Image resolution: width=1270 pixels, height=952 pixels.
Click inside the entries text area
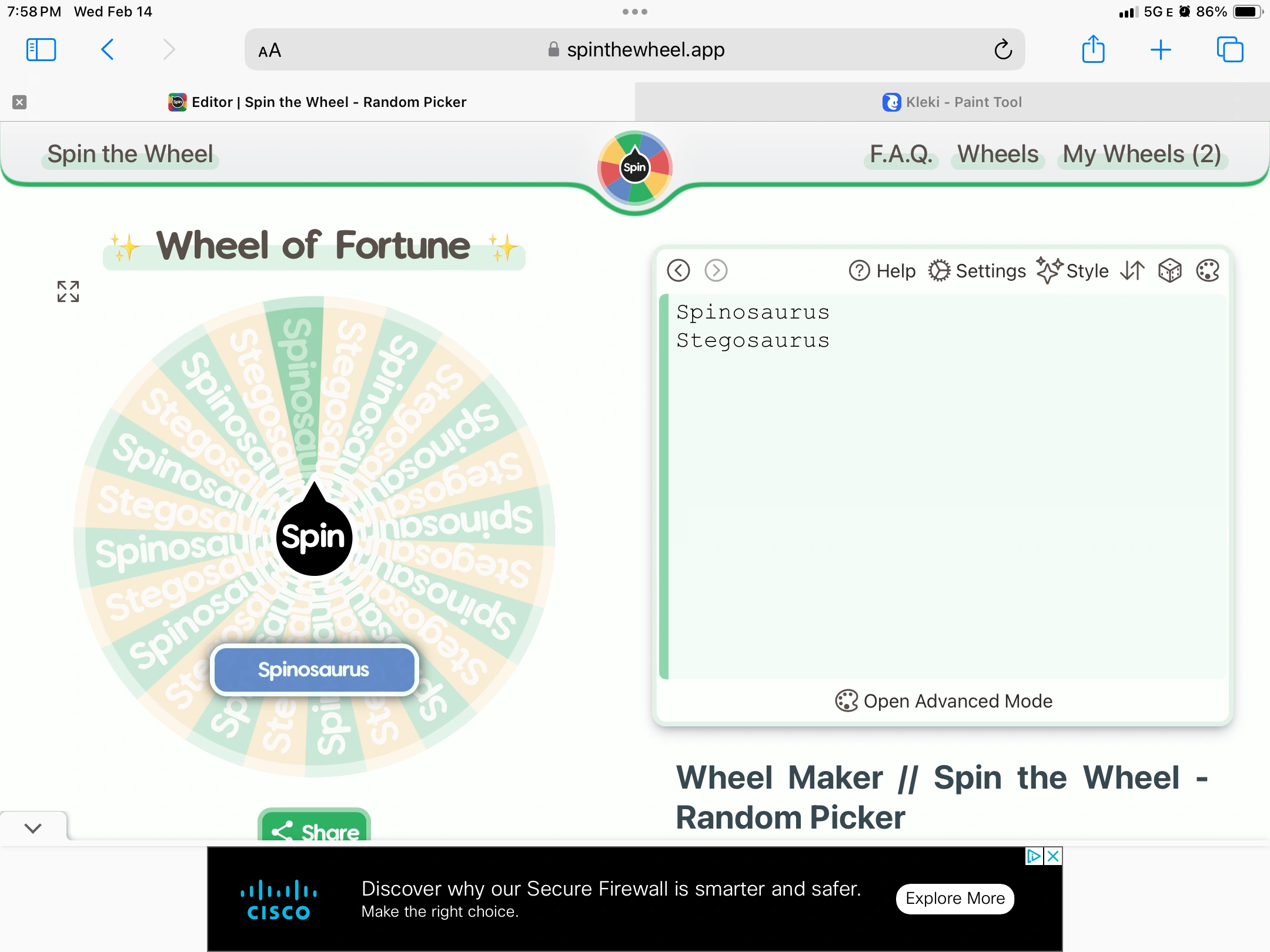click(x=947, y=500)
